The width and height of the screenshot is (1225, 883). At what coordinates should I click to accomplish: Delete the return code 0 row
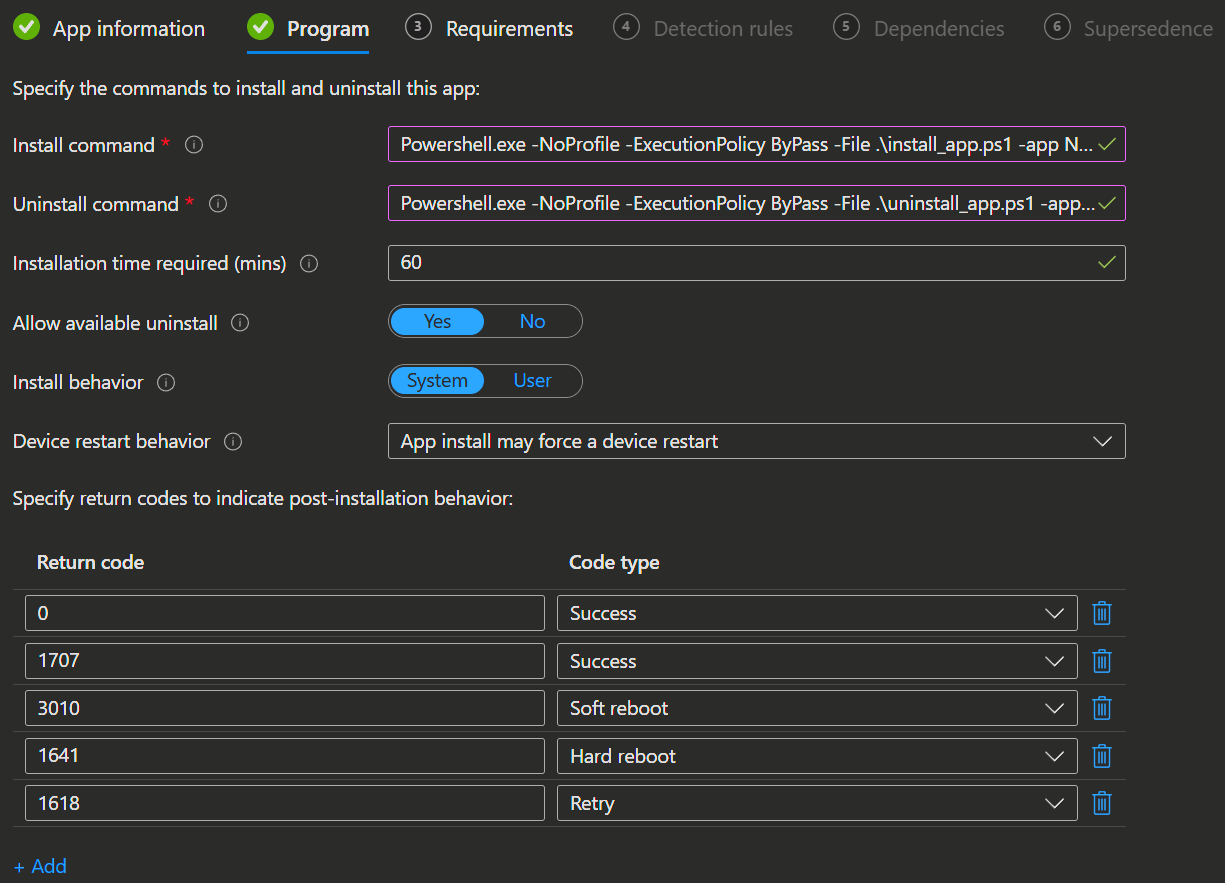tap(1102, 613)
